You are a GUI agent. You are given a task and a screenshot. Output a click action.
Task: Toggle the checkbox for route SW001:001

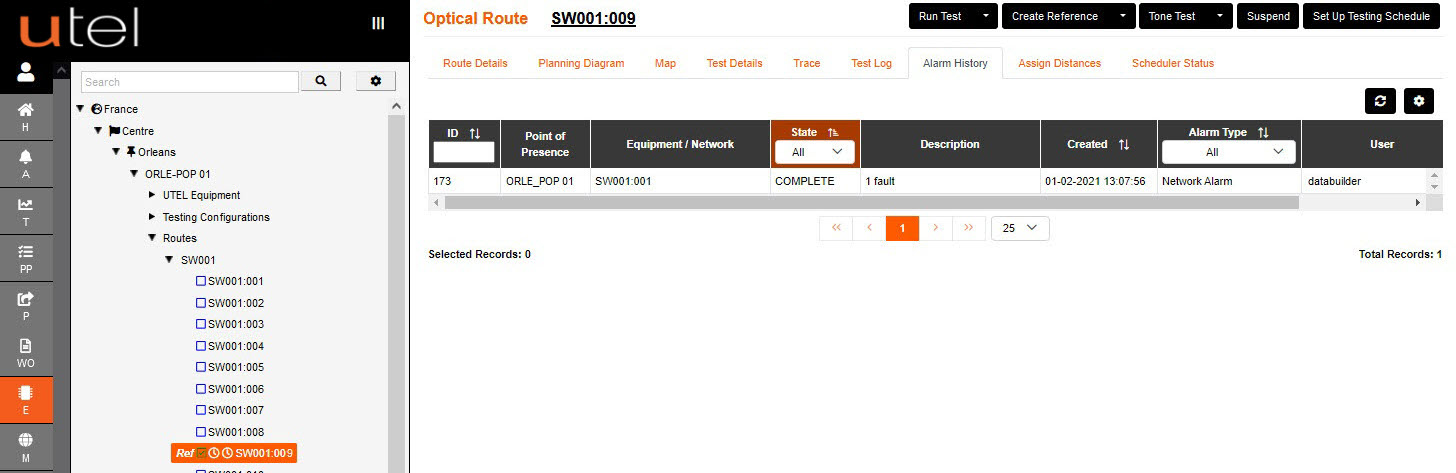click(x=201, y=282)
